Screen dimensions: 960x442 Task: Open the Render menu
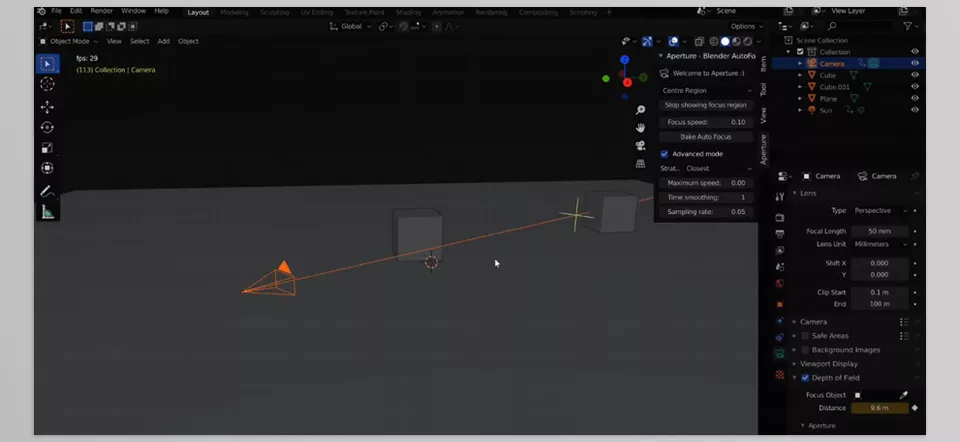(x=101, y=11)
